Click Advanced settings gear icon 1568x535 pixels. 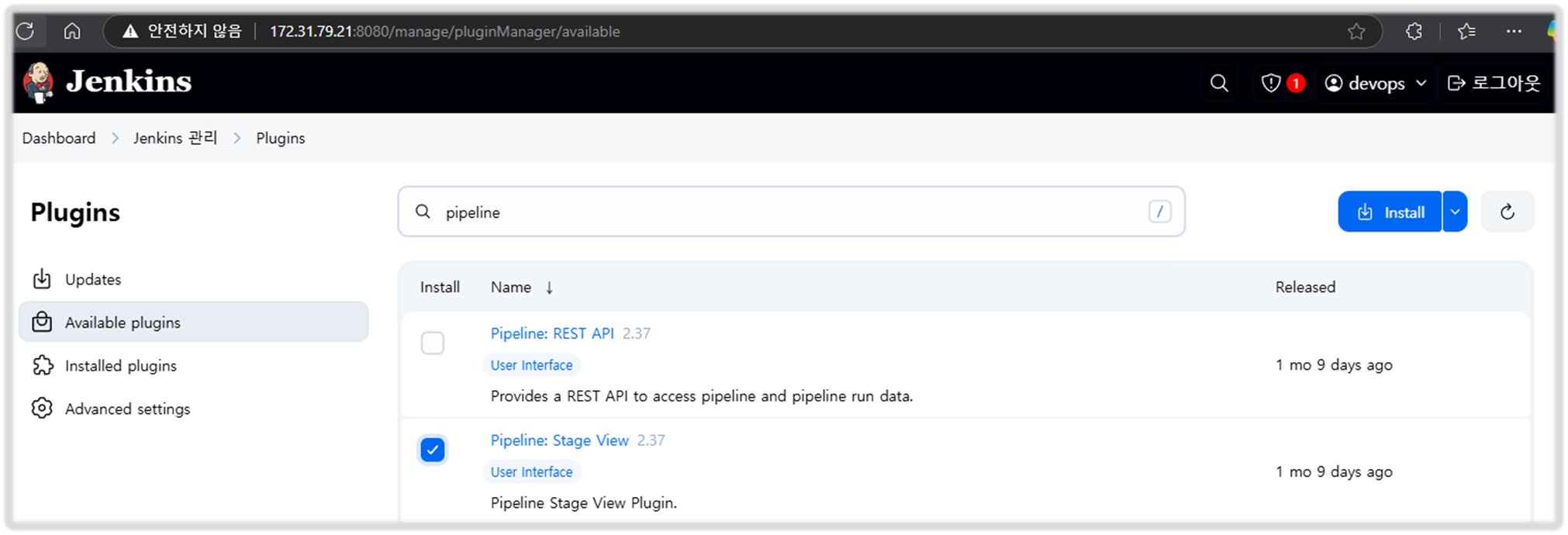[42, 408]
